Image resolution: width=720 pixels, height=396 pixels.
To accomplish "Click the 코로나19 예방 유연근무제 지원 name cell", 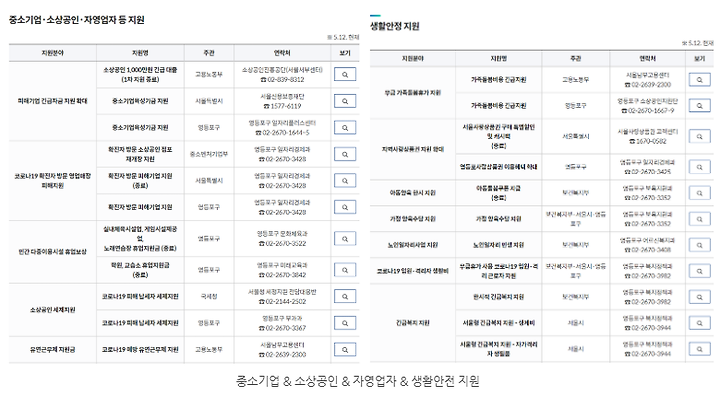I will 140,350.
